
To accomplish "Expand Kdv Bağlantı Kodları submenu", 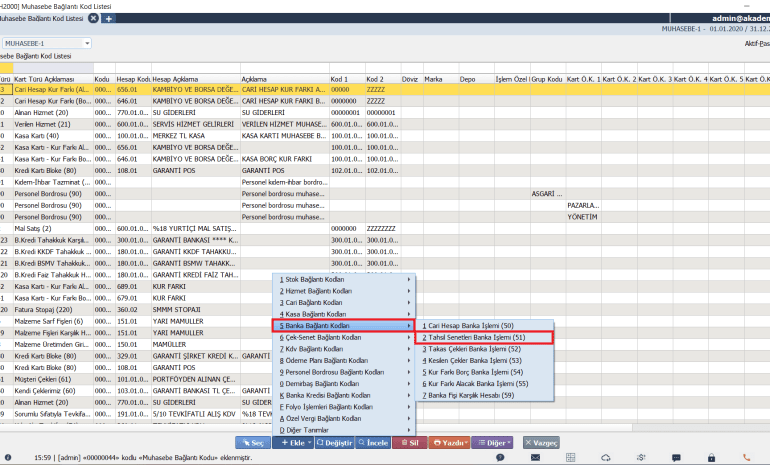I will click(344, 349).
